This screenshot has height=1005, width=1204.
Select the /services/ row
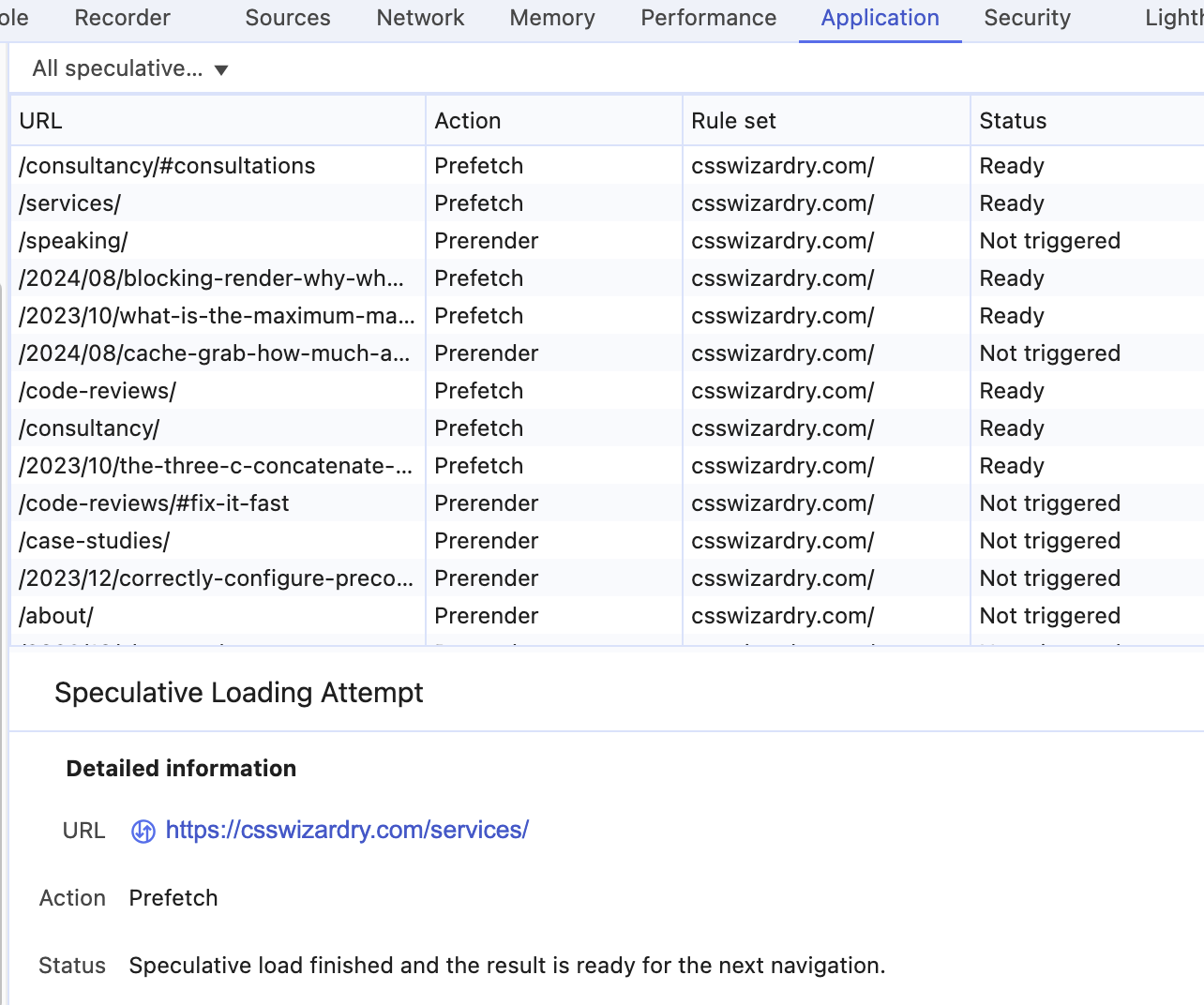click(608, 202)
